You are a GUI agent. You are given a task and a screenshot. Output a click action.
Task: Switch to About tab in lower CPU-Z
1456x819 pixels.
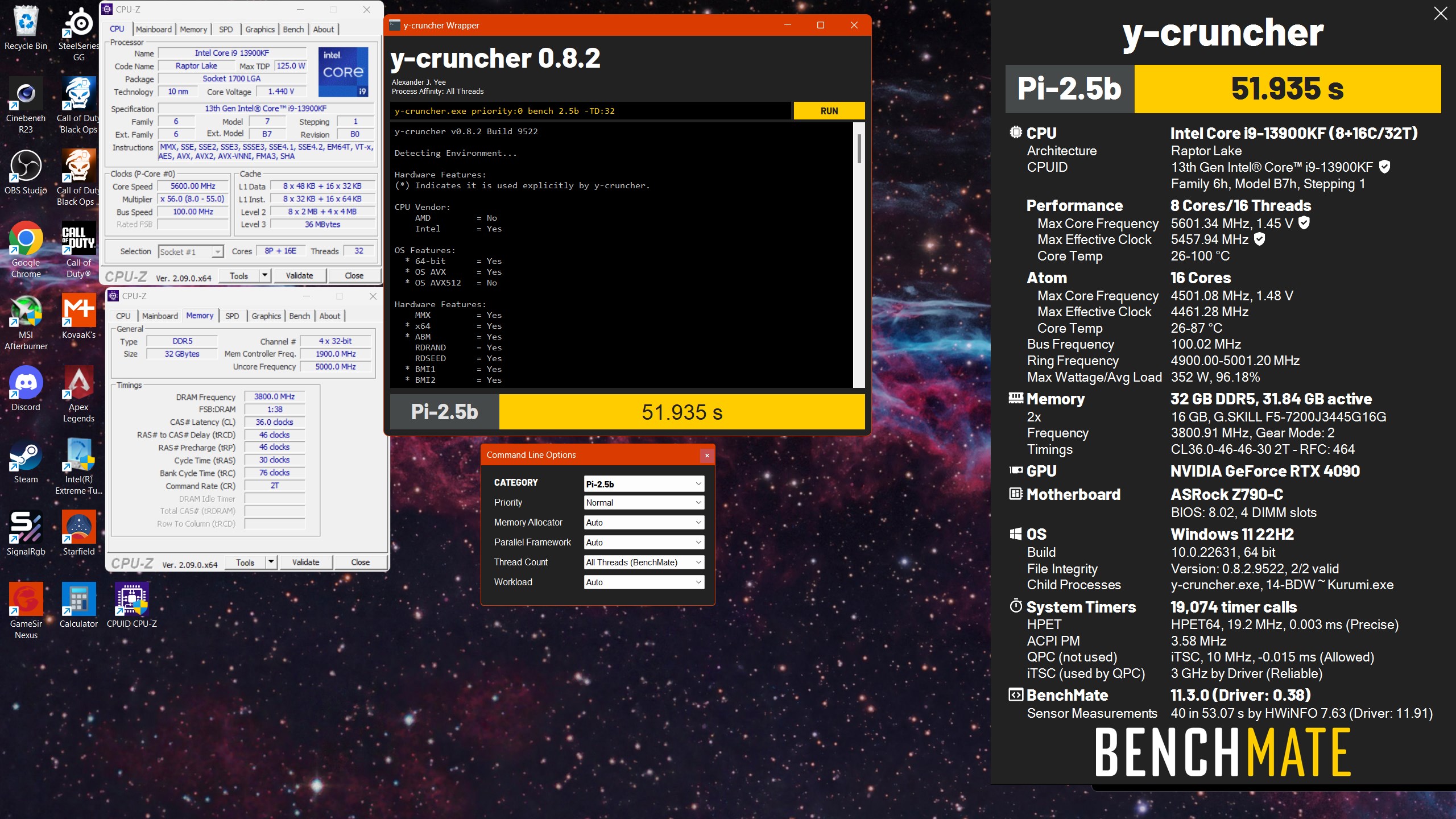click(x=330, y=316)
